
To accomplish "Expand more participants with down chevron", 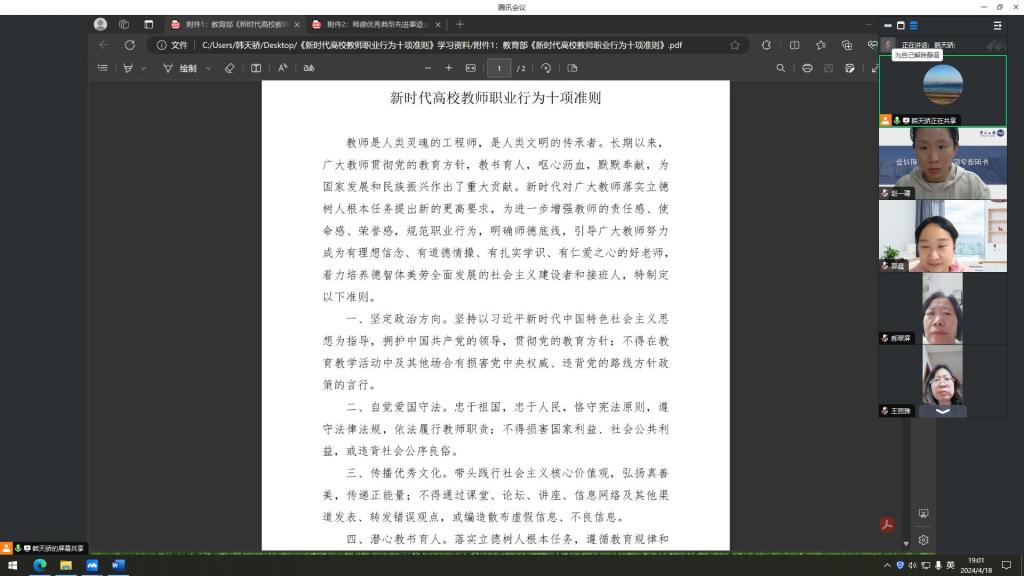I will tap(943, 410).
